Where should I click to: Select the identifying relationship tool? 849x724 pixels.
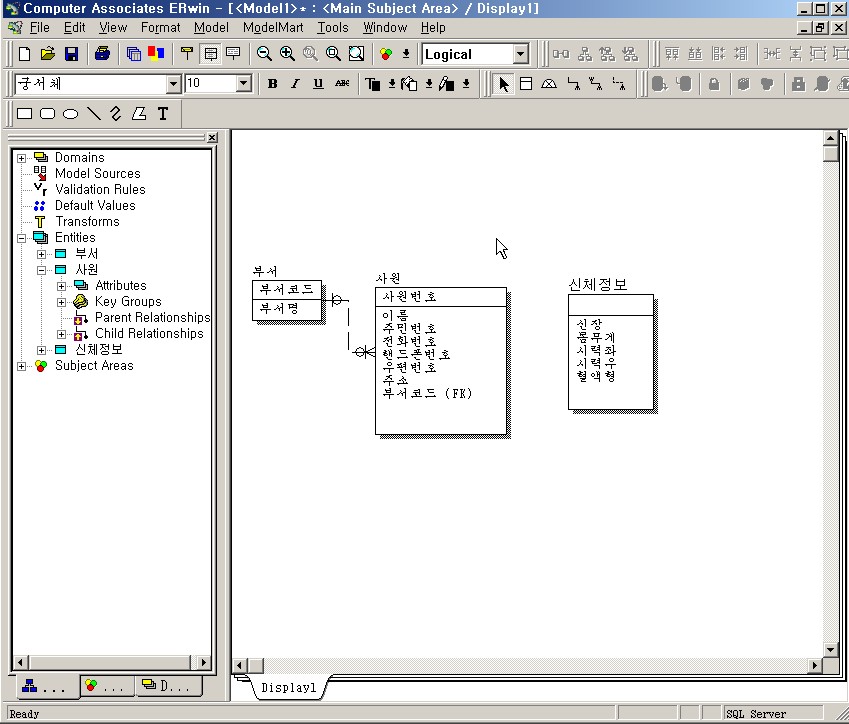(x=573, y=84)
